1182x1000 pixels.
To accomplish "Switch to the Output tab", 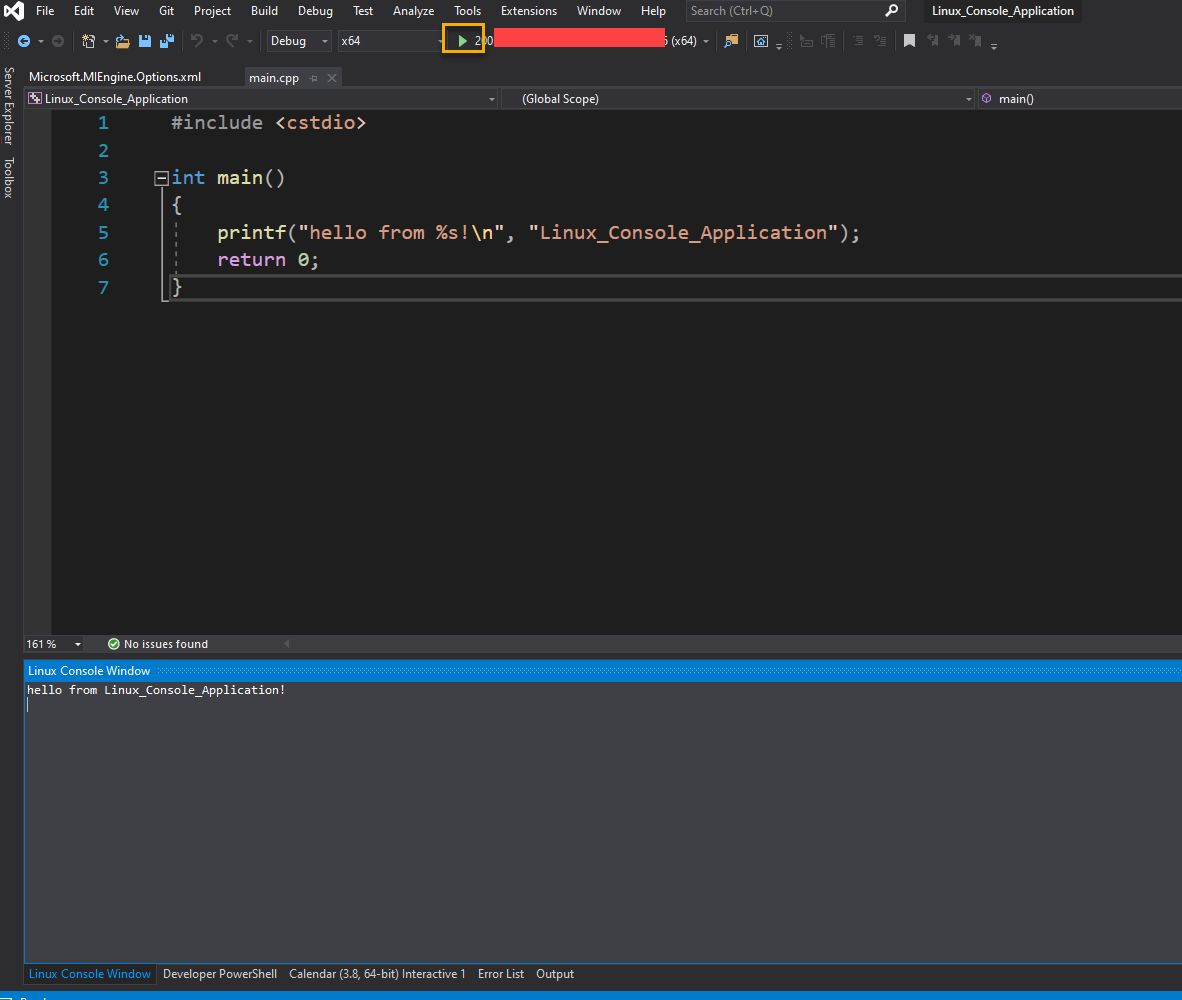I will coord(555,974).
